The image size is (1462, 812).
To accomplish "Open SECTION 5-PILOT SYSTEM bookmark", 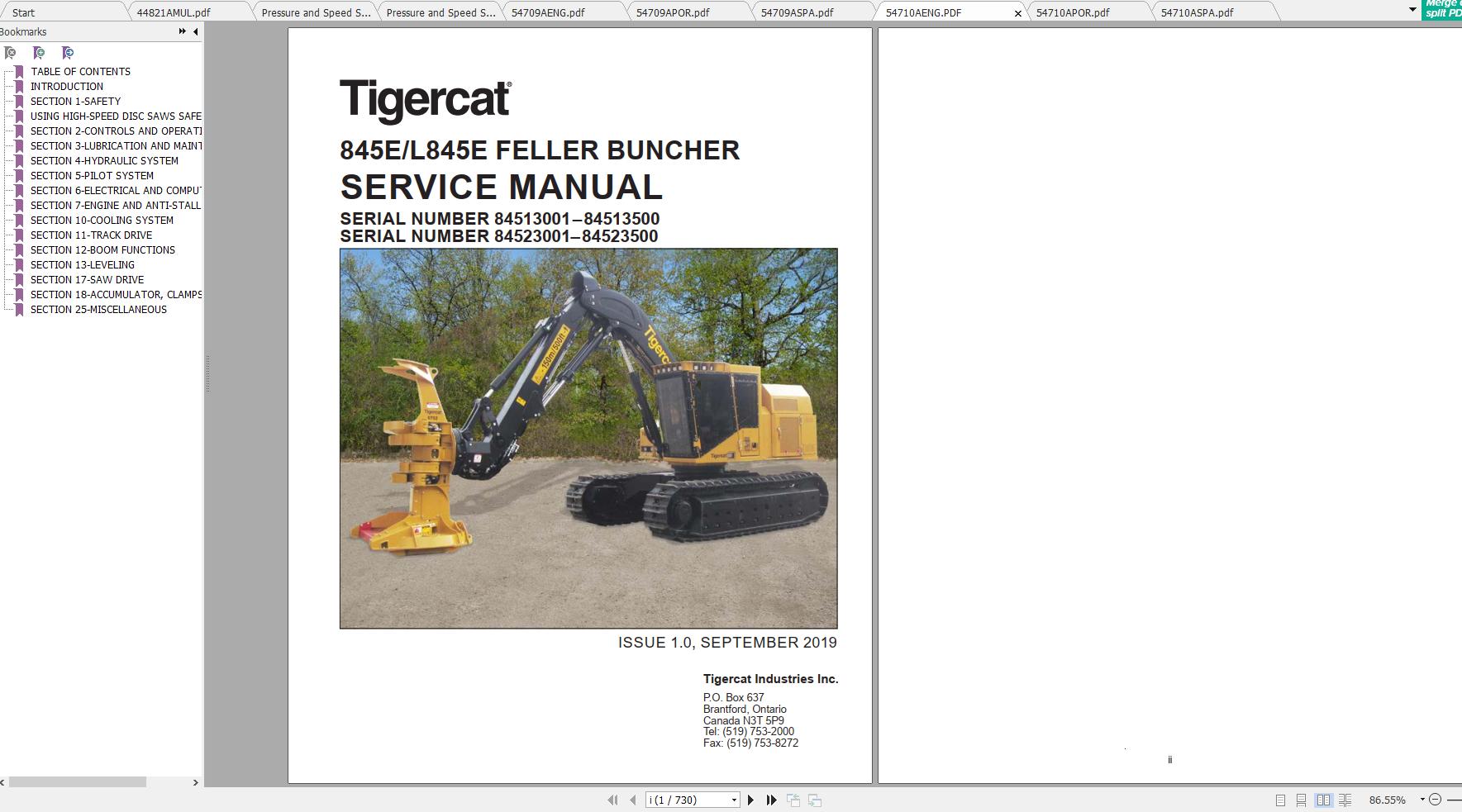I will click(92, 176).
